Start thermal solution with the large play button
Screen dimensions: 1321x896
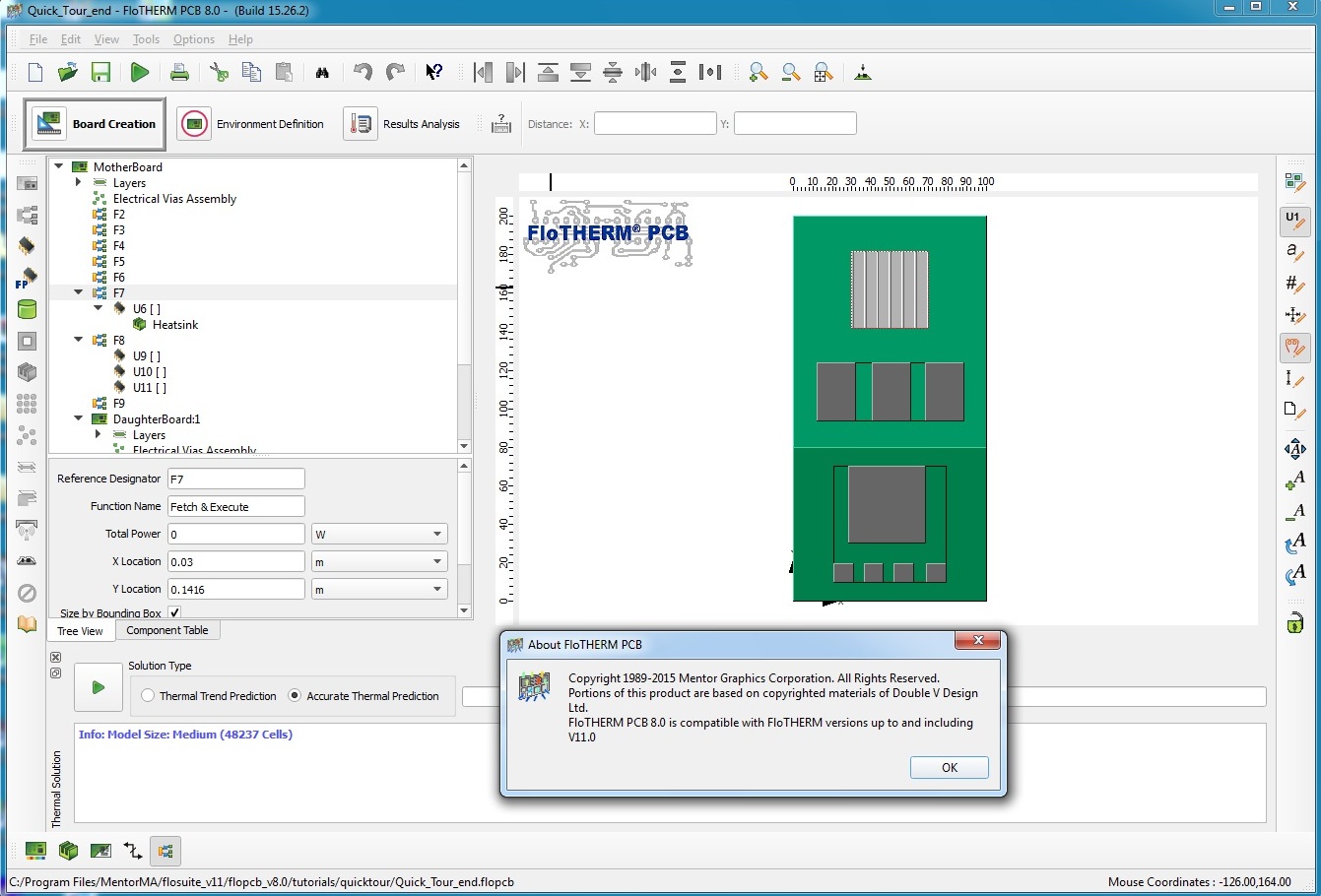pyautogui.click(x=98, y=687)
